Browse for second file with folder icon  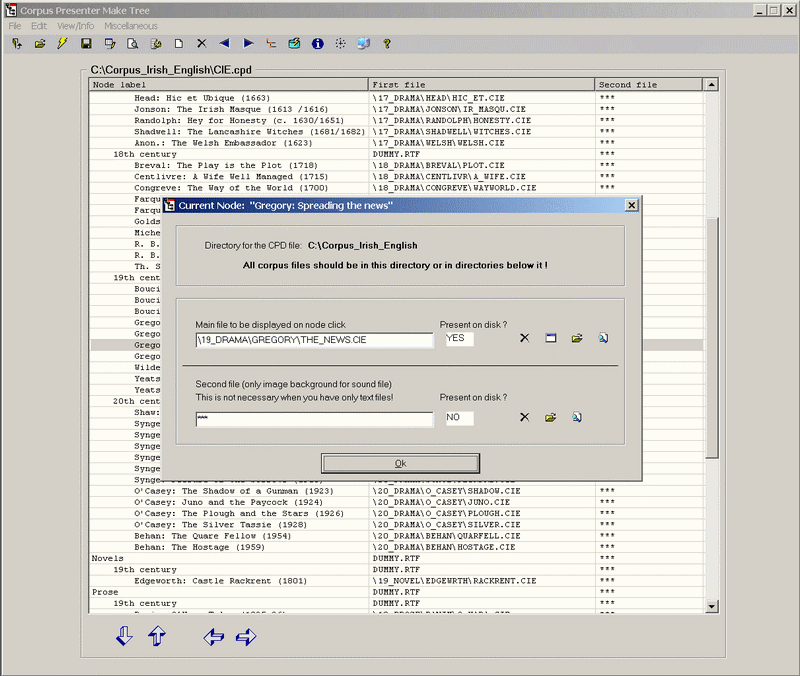coord(550,417)
